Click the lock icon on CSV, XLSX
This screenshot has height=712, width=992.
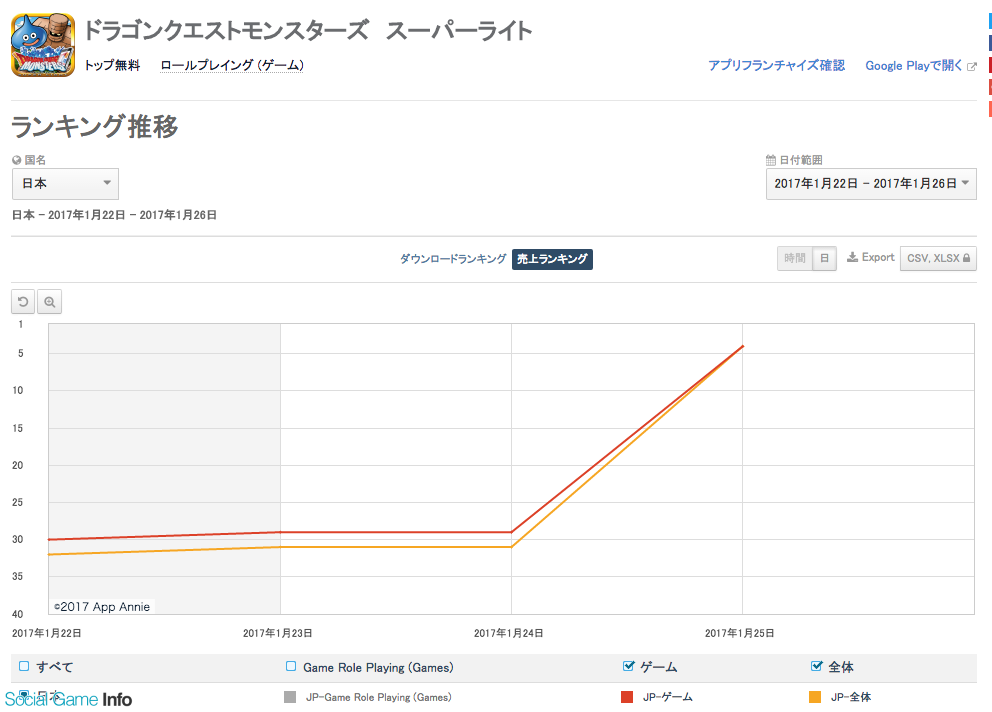(x=966, y=258)
